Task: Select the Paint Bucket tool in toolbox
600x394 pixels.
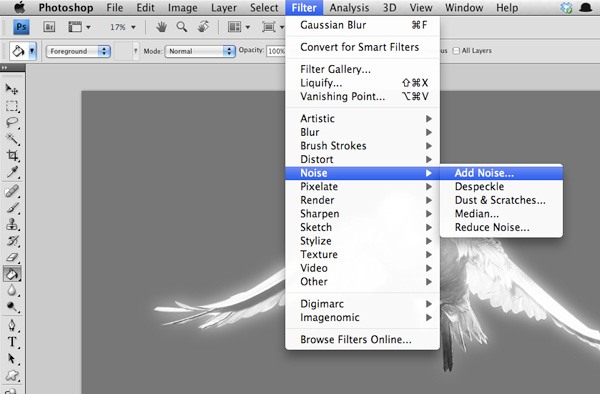Action: [12, 274]
